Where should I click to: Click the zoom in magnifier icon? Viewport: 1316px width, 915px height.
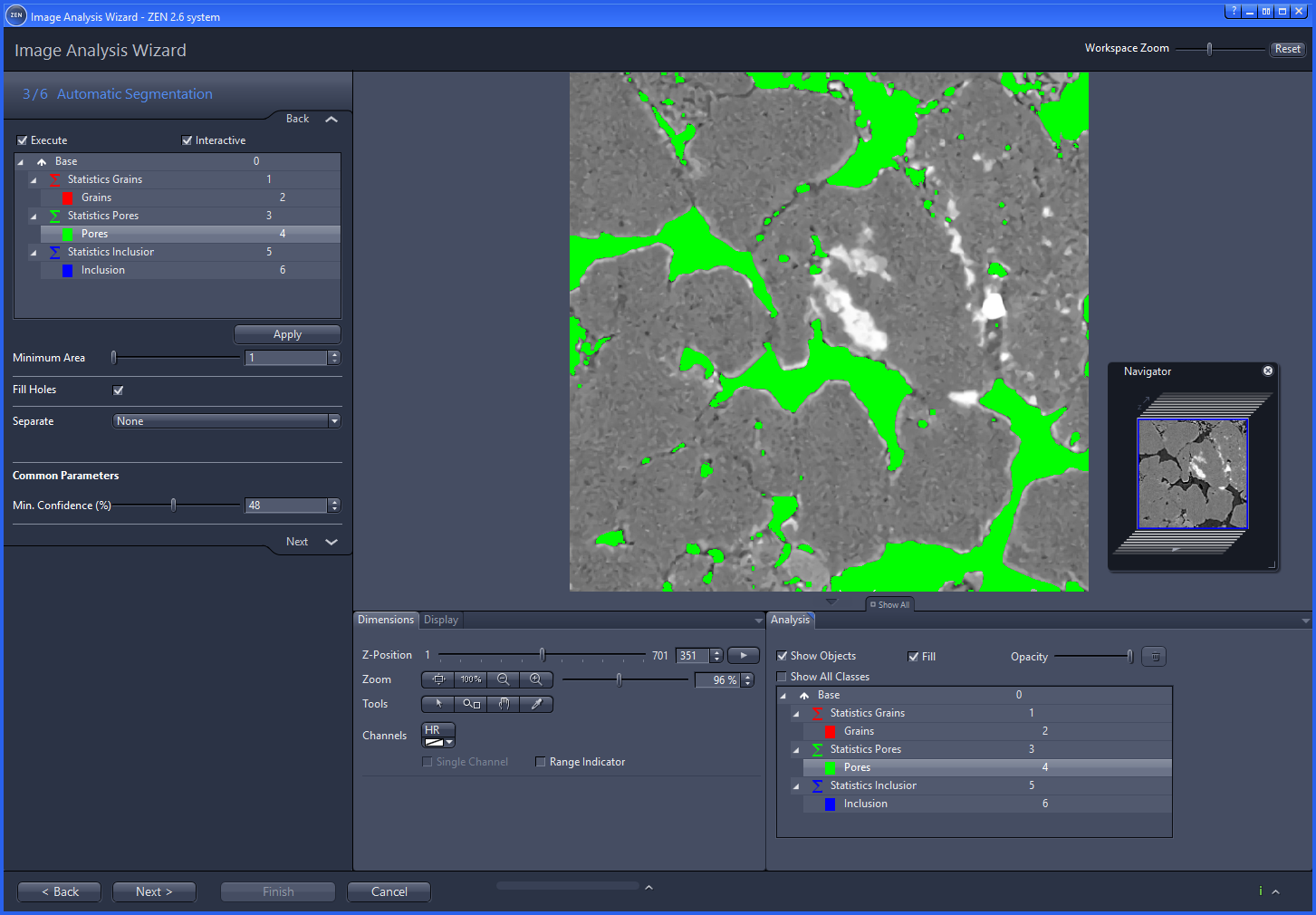point(536,679)
